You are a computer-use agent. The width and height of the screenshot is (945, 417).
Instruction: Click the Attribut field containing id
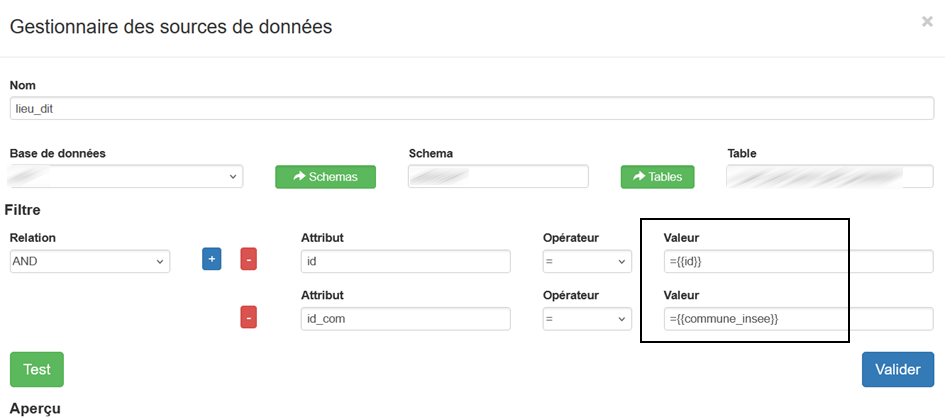(405, 261)
